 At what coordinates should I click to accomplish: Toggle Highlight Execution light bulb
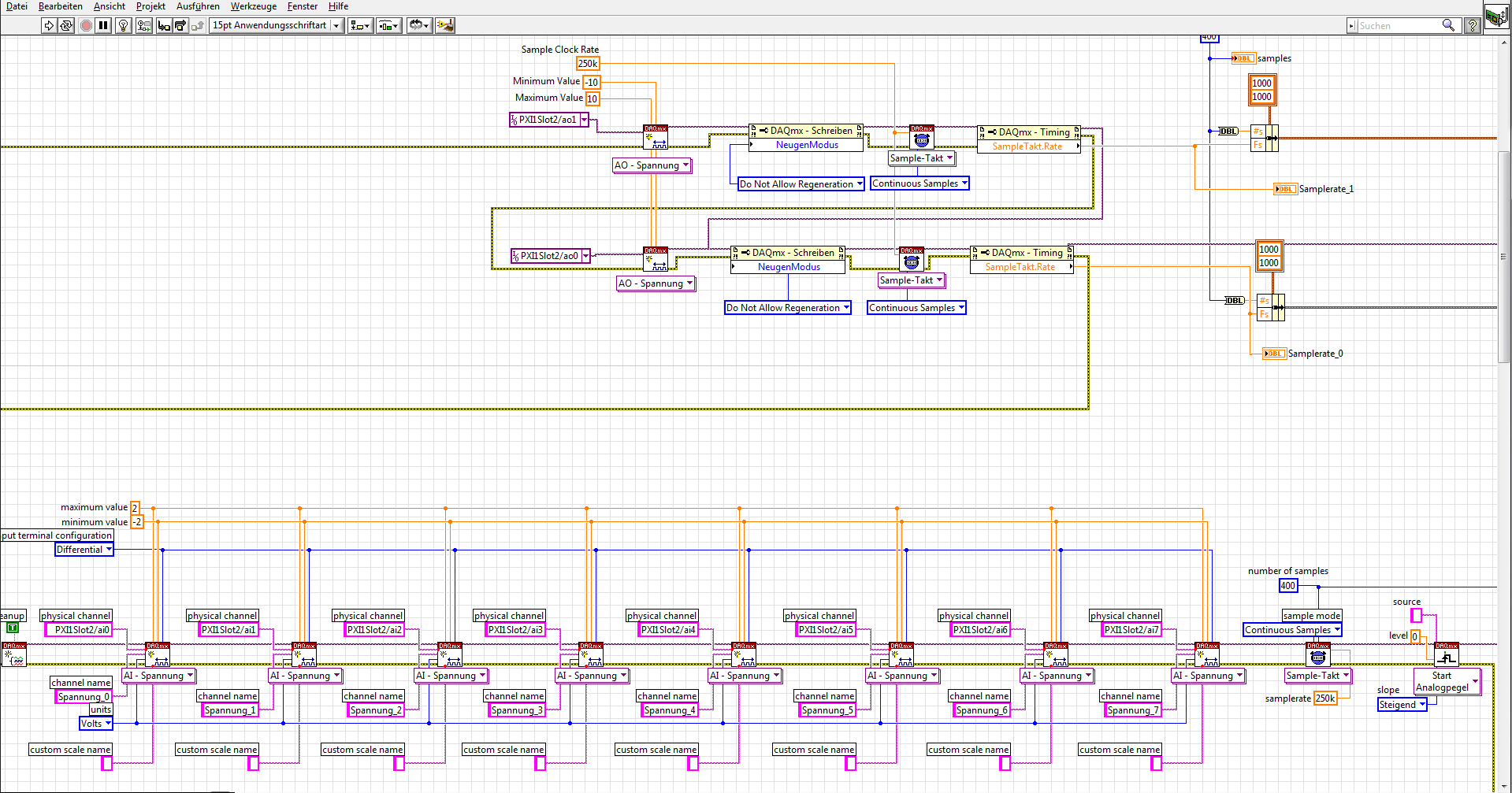[x=123, y=25]
